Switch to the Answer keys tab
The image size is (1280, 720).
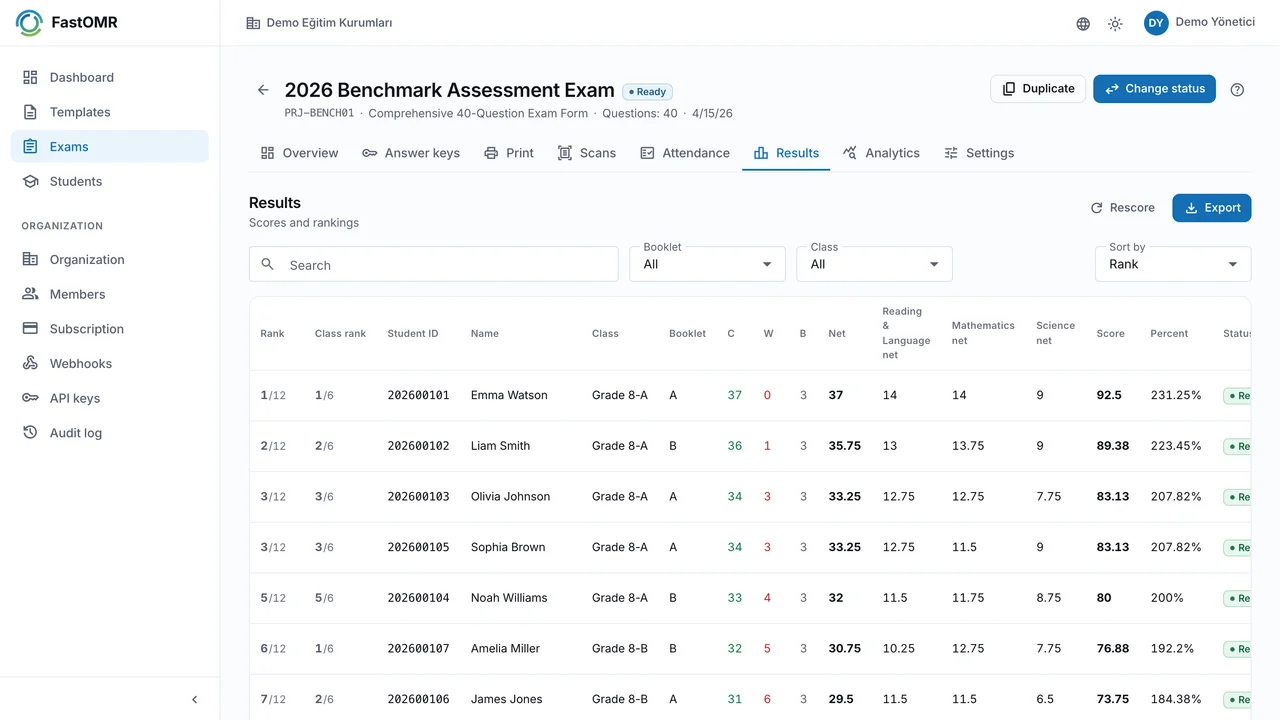(x=411, y=153)
